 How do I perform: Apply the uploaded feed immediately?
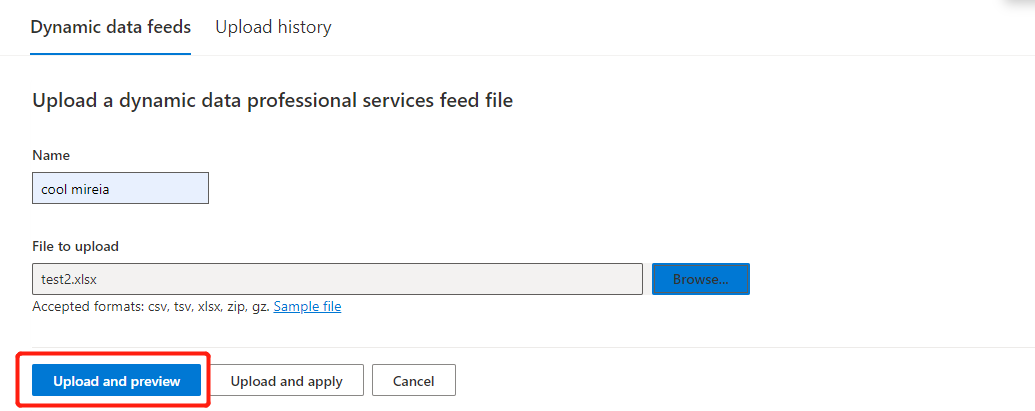point(286,381)
